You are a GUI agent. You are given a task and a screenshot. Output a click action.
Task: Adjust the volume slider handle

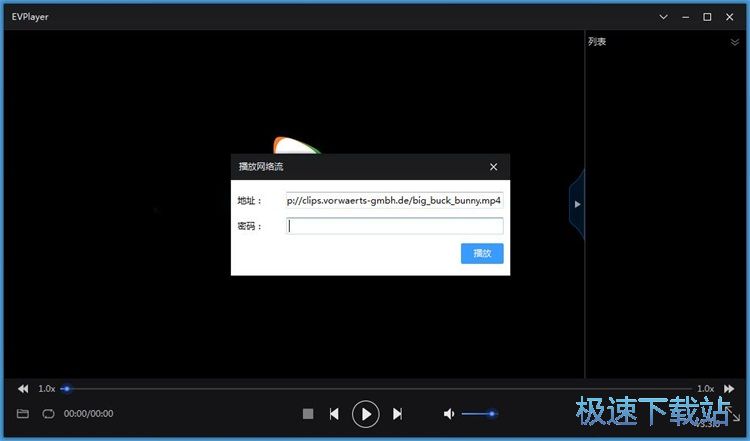[492, 414]
